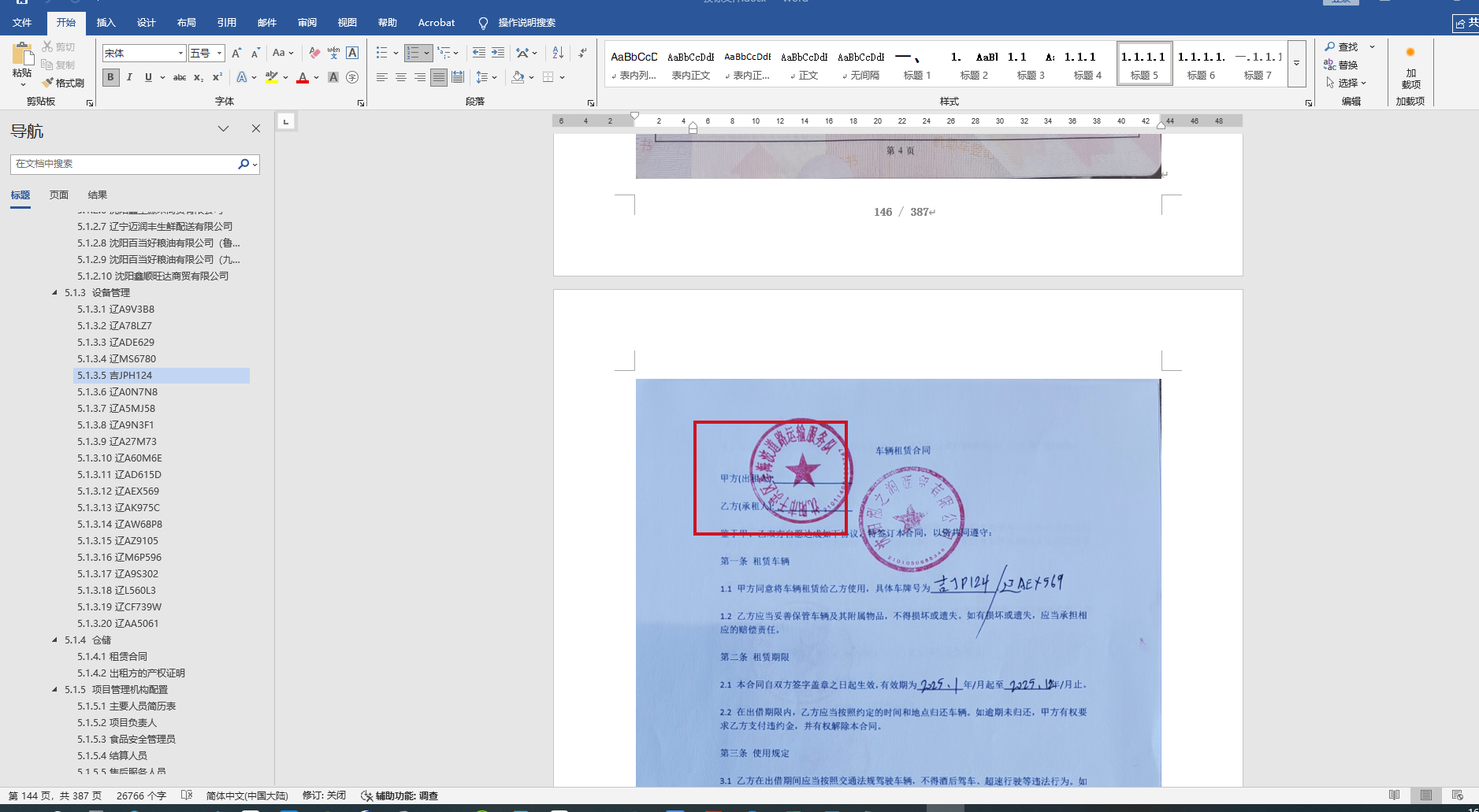Switch to Read Mode view
The height and width of the screenshot is (812, 1479).
click(x=1394, y=795)
